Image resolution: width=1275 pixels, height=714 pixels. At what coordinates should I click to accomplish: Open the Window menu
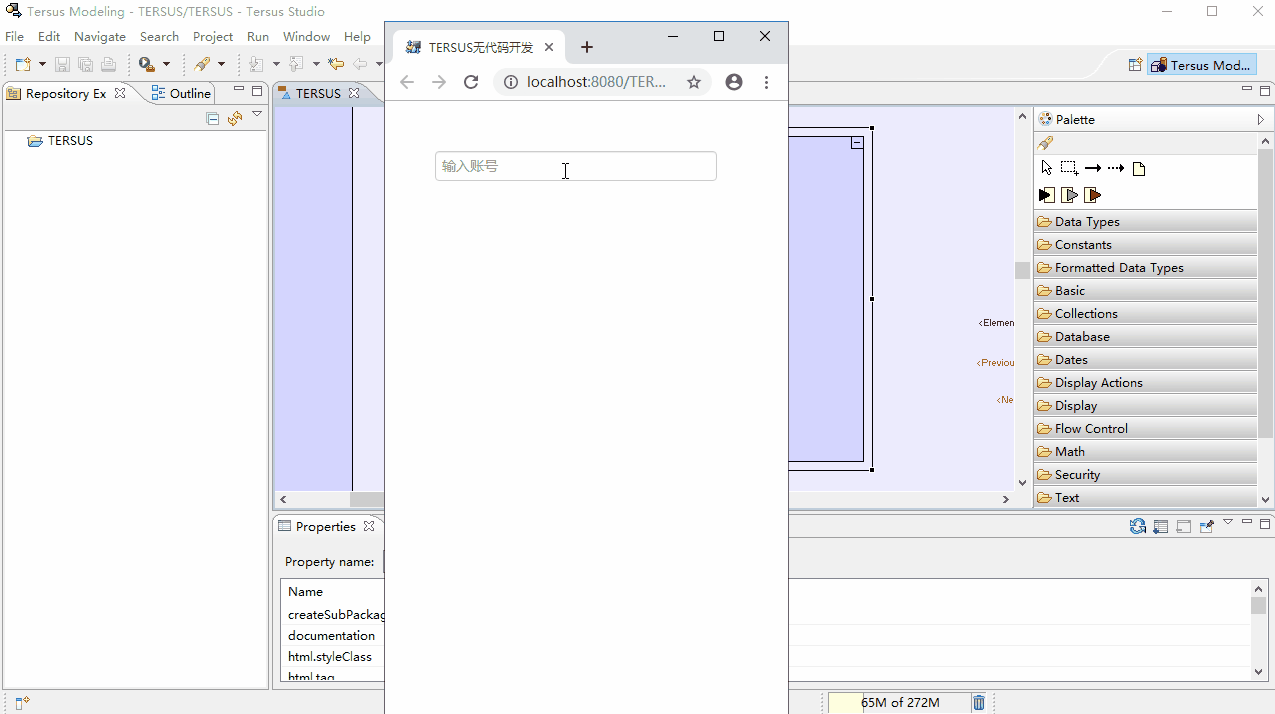click(306, 36)
